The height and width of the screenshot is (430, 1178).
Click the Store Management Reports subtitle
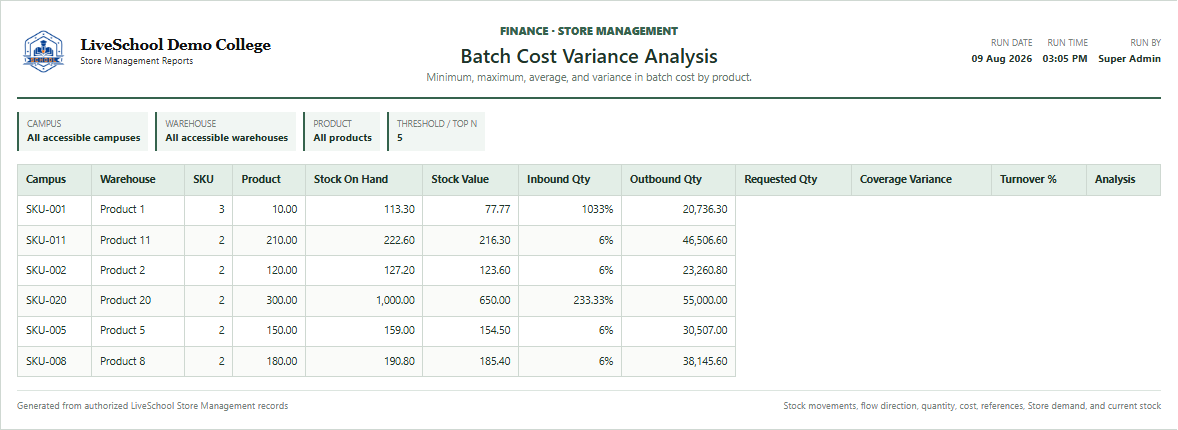(136, 62)
